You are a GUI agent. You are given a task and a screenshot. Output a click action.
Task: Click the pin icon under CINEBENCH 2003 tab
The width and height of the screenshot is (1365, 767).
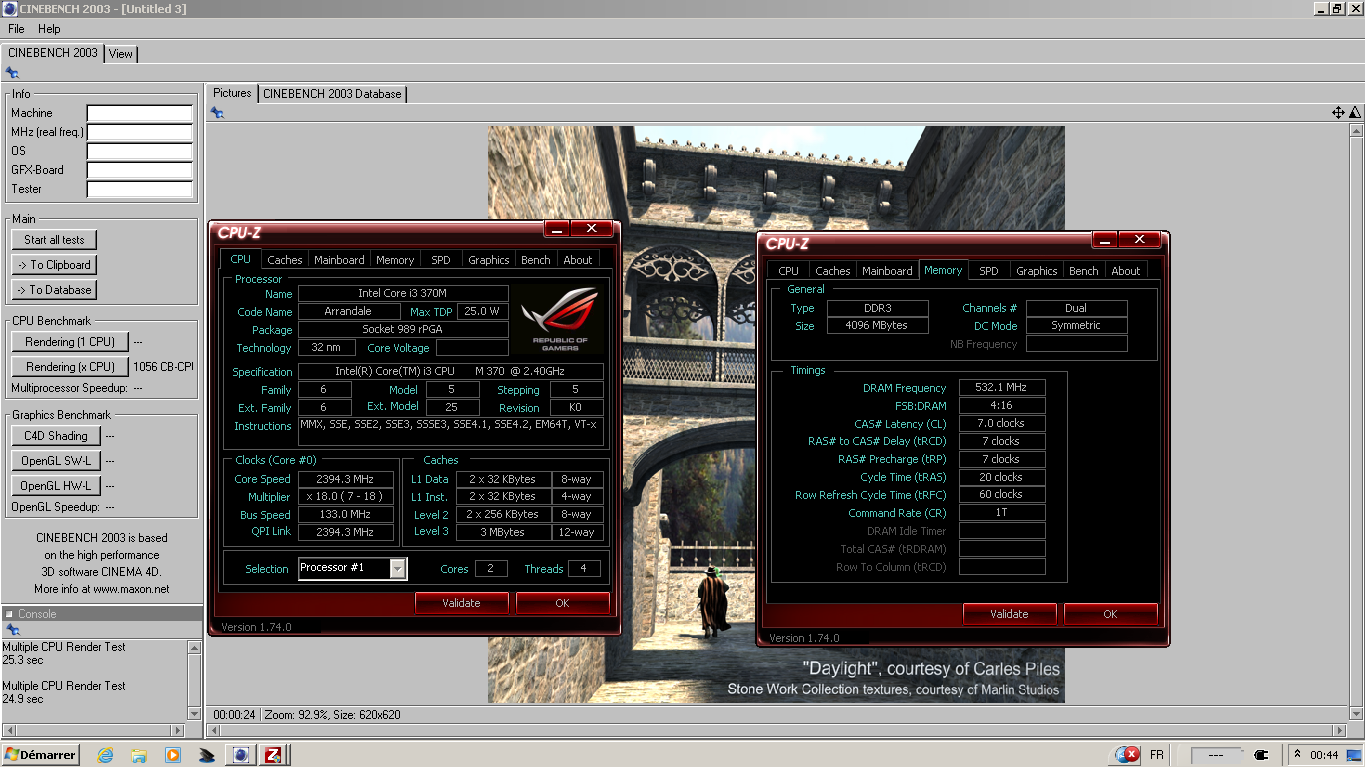click(12, 73)
